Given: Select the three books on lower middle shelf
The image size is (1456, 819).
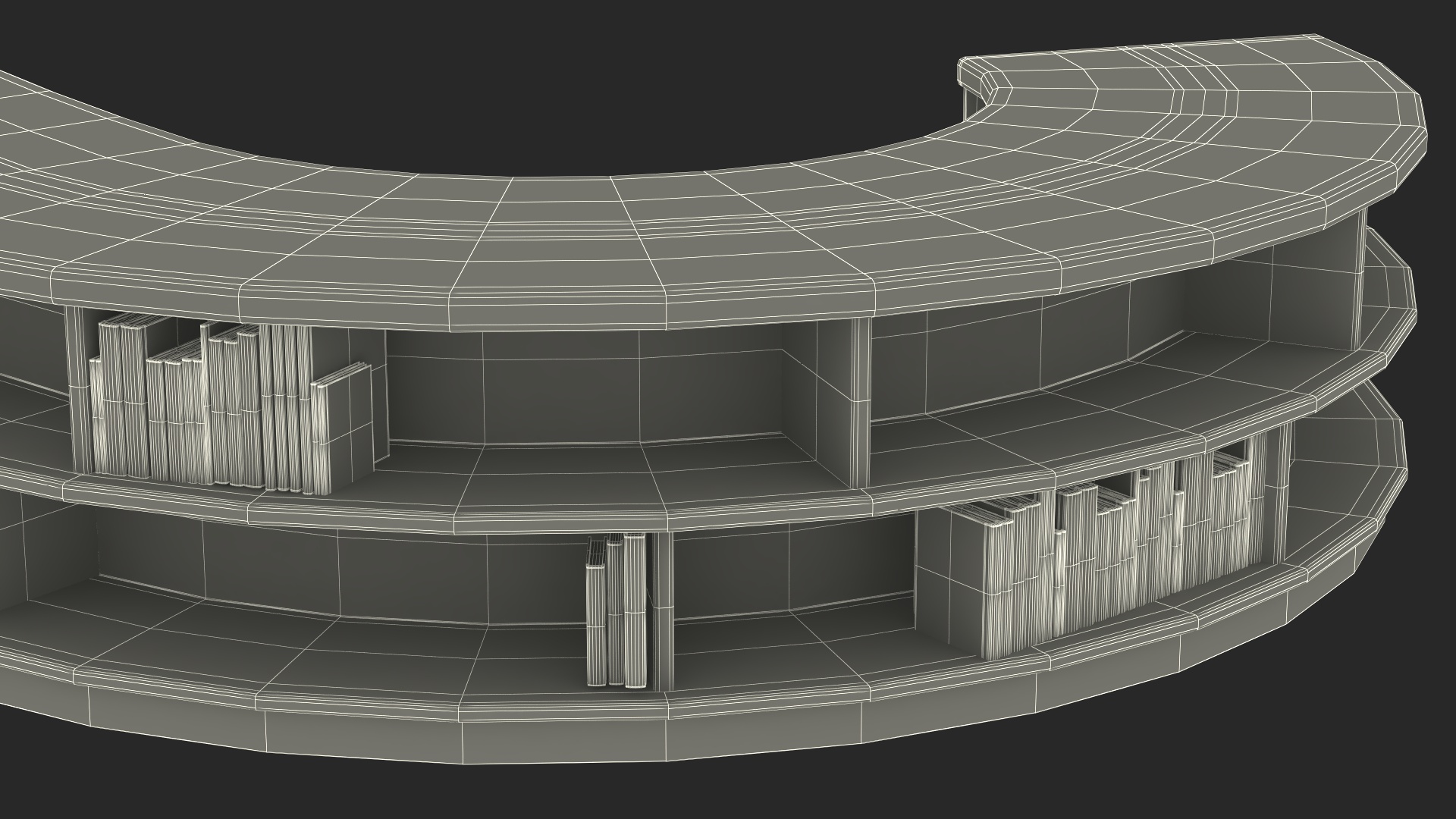Looking at the screenshot, I should 616,610.
